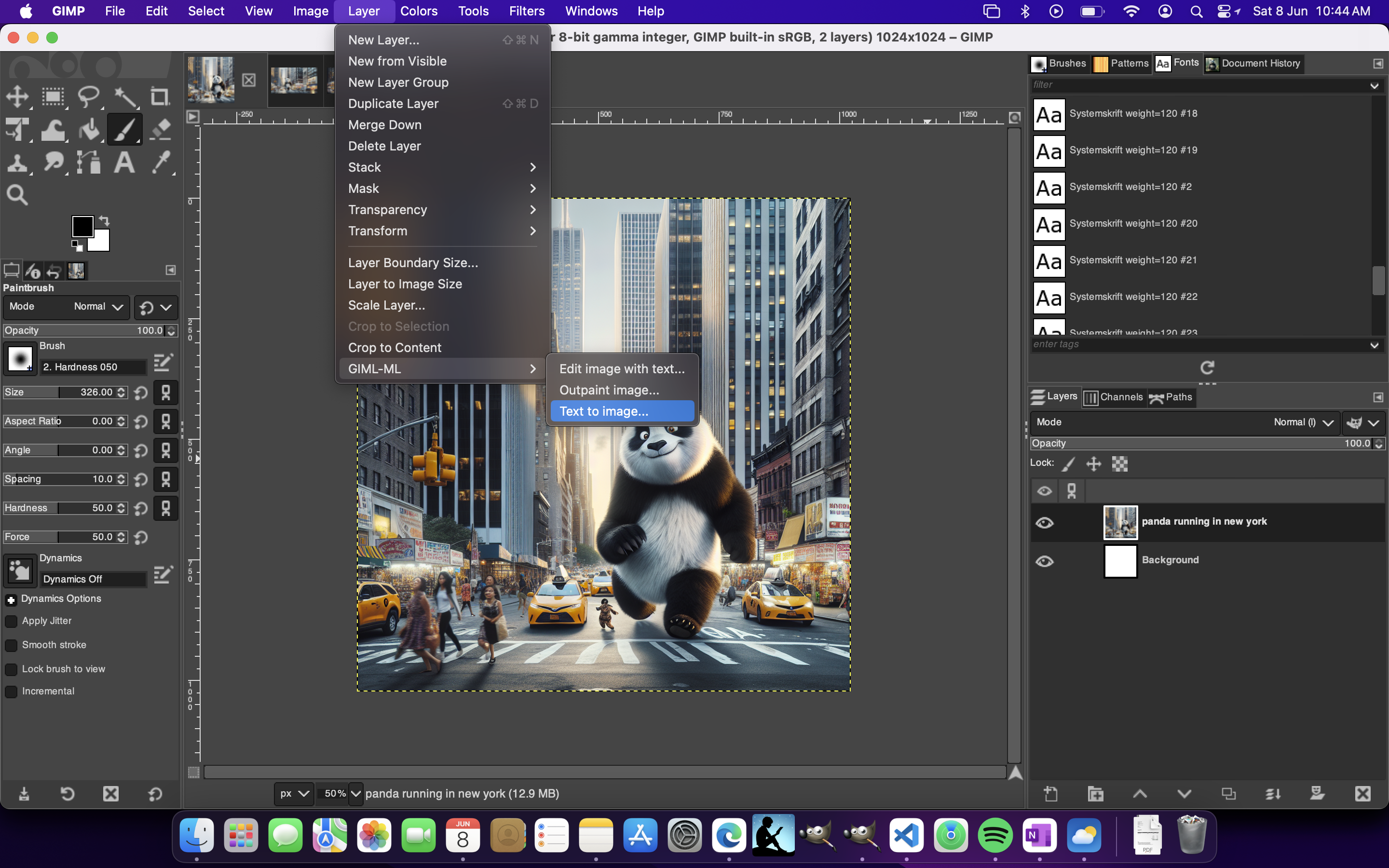Click Merge Down in Layer menu

pos(384,124)
